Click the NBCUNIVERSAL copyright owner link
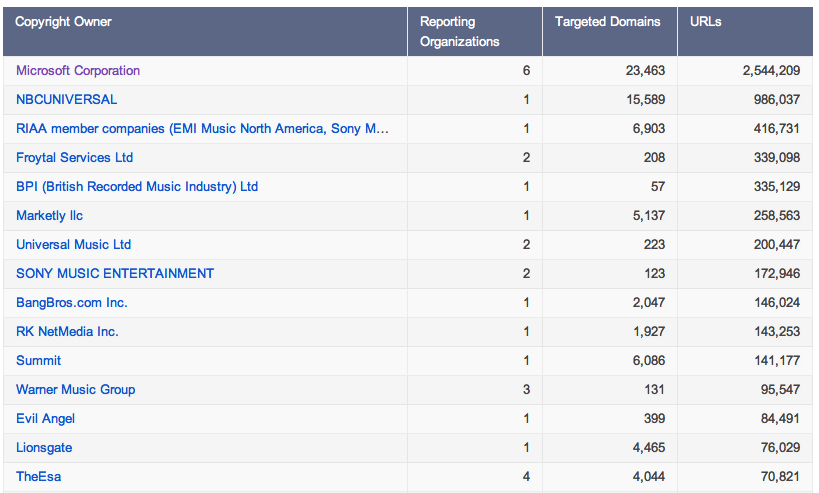Viewport: 819px width, 493px height. pyautogui.click(x=67, y=100)
